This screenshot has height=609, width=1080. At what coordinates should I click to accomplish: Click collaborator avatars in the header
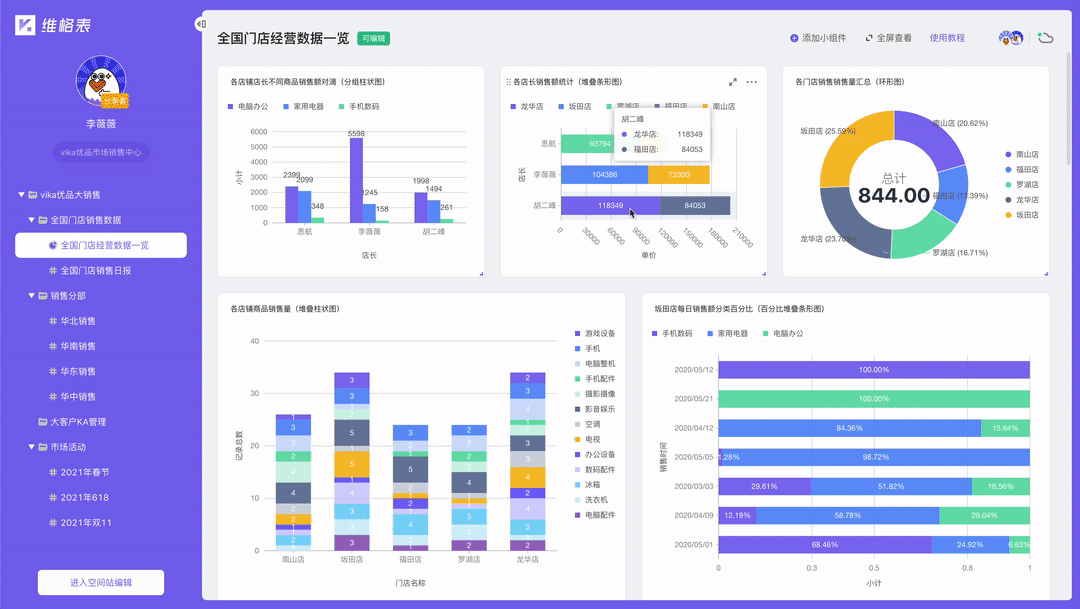pos(1011,38)
